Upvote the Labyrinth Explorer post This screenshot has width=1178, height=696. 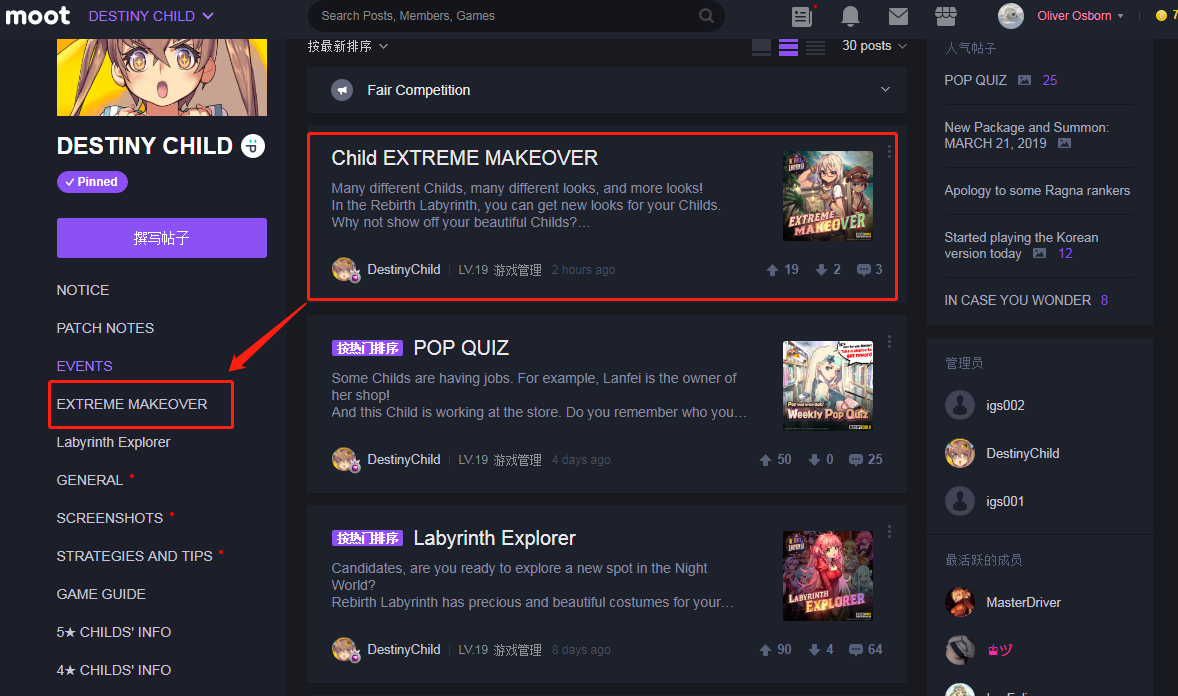coord(765,650)
